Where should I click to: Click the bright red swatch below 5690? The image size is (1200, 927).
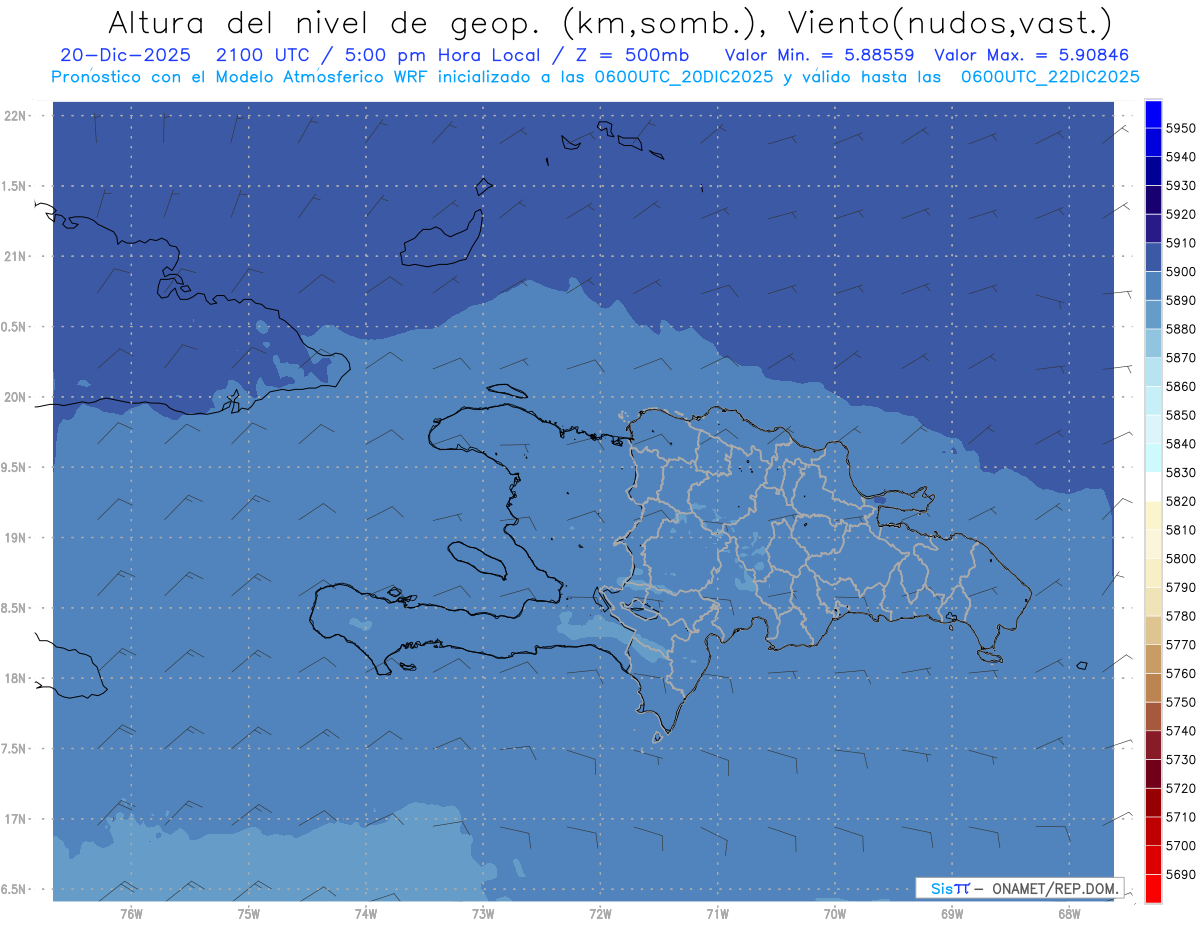[x=1153, y=888]
